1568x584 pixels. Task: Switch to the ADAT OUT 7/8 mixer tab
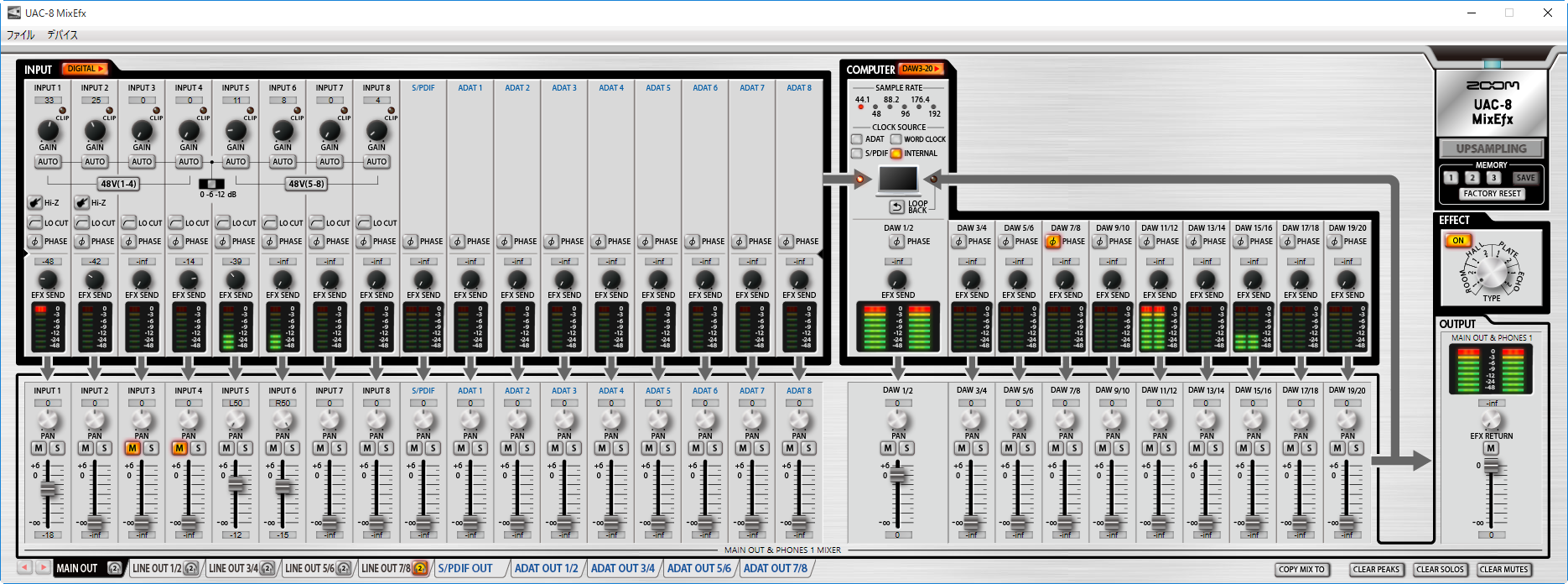tap(775, 568)
